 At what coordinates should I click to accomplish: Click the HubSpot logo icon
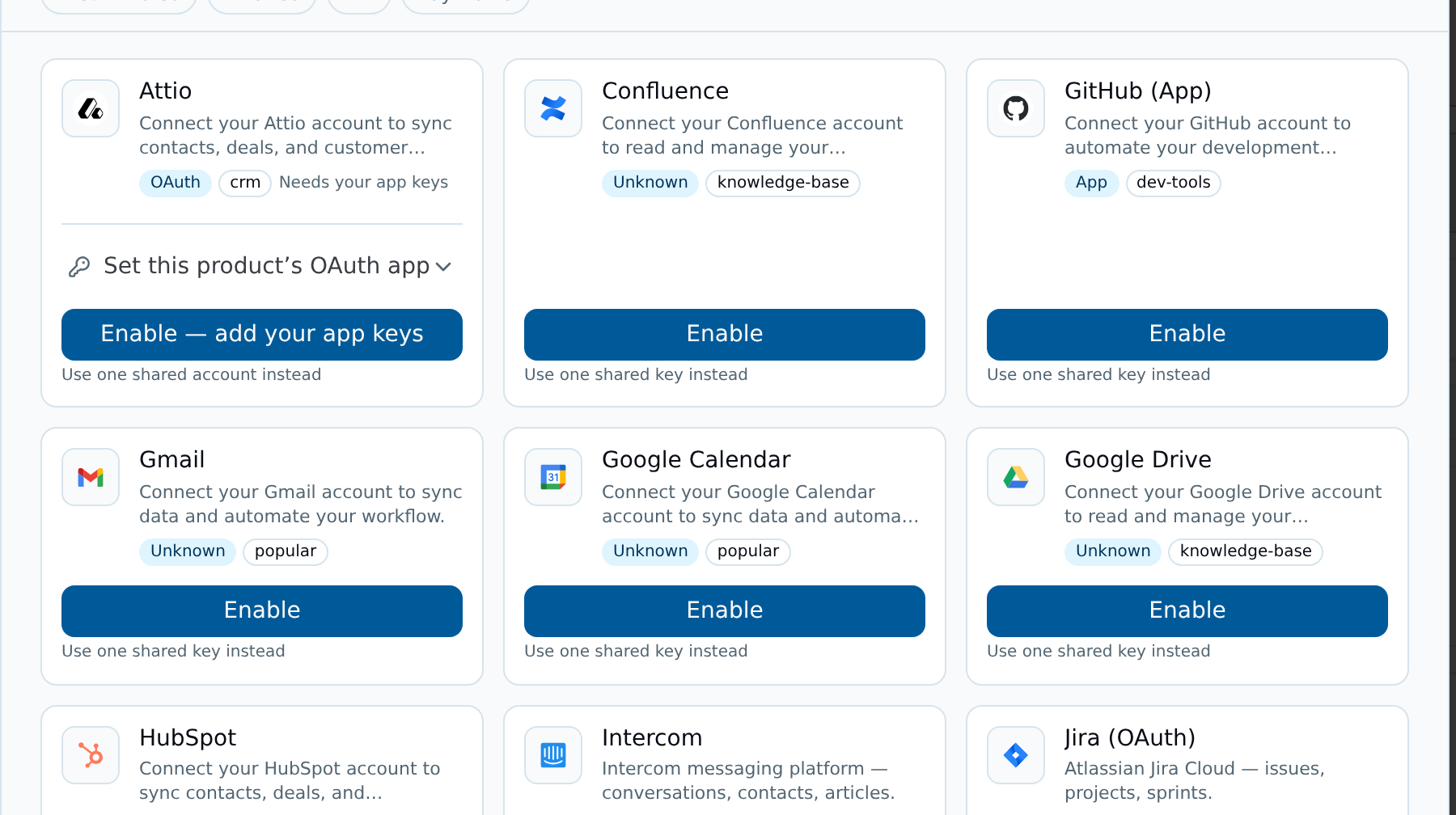pyautogui.click(x=91, y=755)
